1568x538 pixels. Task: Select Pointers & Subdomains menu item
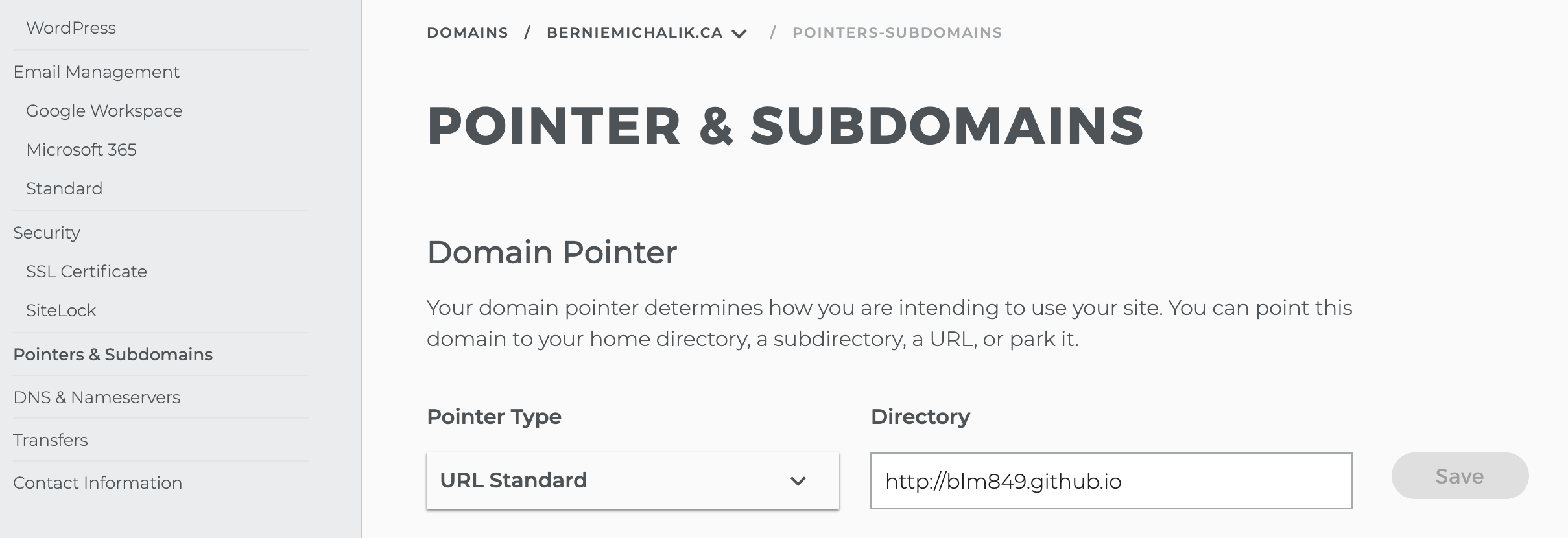(113, 355)
